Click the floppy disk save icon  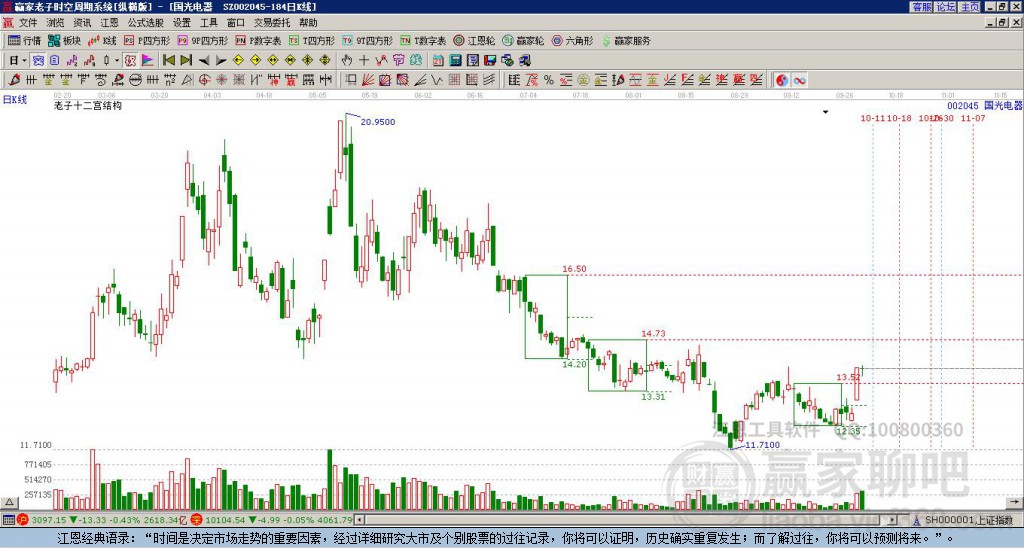click(x=490, y=61)
